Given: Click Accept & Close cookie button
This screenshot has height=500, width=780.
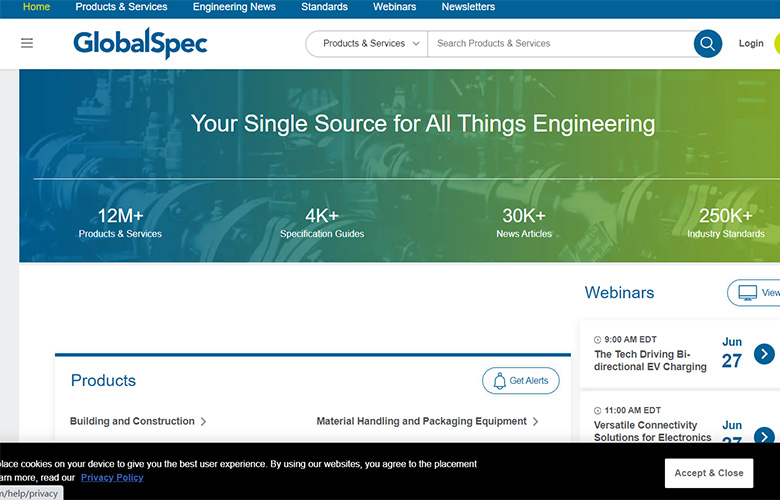Looking at the screenshot, I should click(x=709, y=473).
